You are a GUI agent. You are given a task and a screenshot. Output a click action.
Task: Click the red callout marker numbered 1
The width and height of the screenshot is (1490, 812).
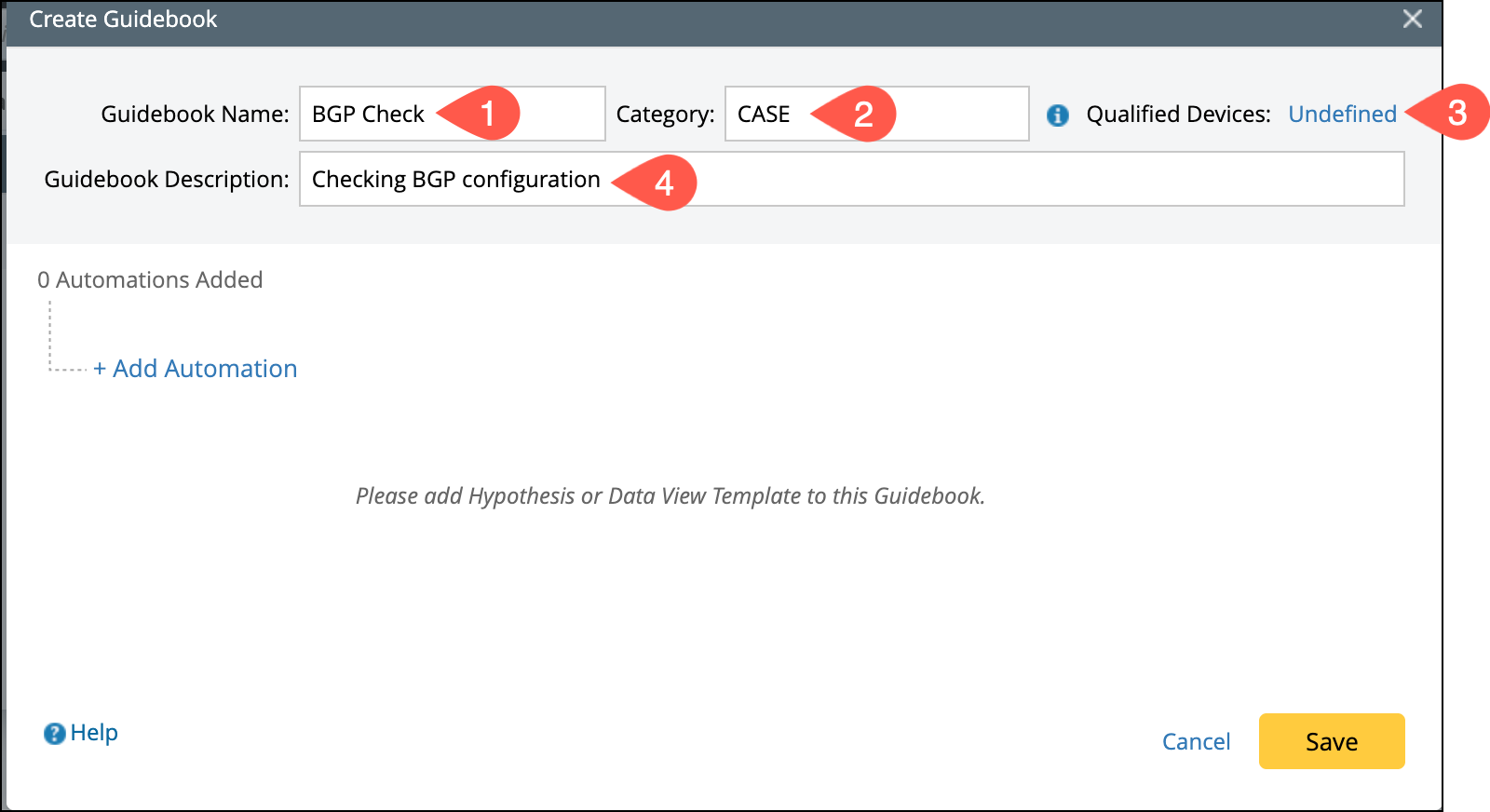coord(485,114)
